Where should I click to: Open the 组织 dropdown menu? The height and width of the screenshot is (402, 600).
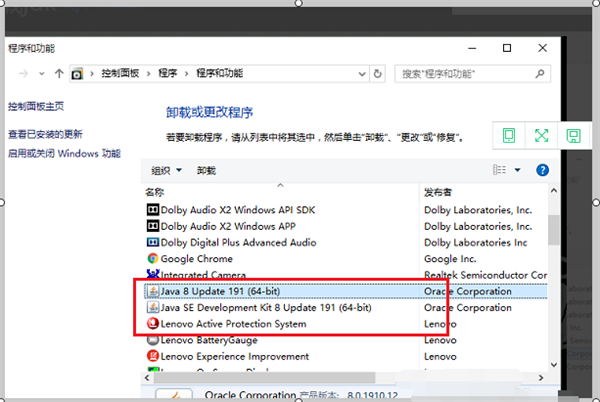[x=166, y=170]
